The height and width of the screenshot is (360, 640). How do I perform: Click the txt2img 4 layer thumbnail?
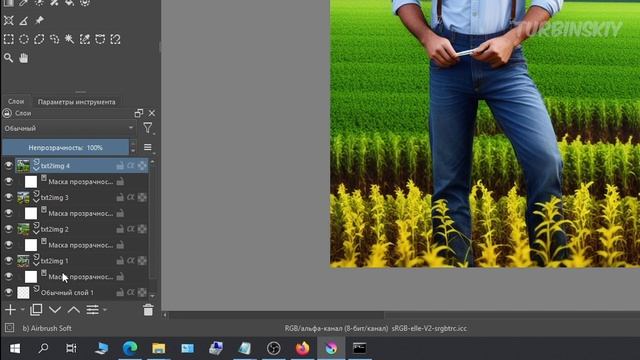click(23, 165)
